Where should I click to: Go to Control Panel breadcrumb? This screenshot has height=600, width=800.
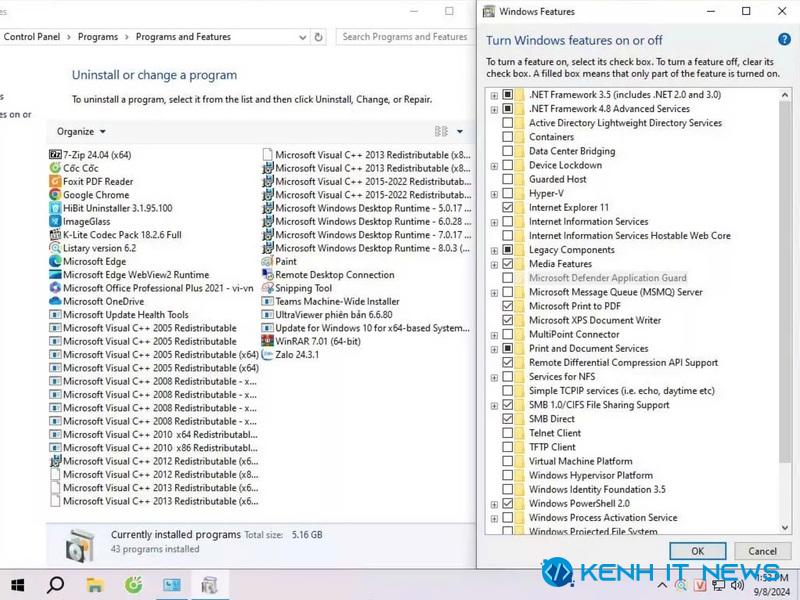pos(32,37)
